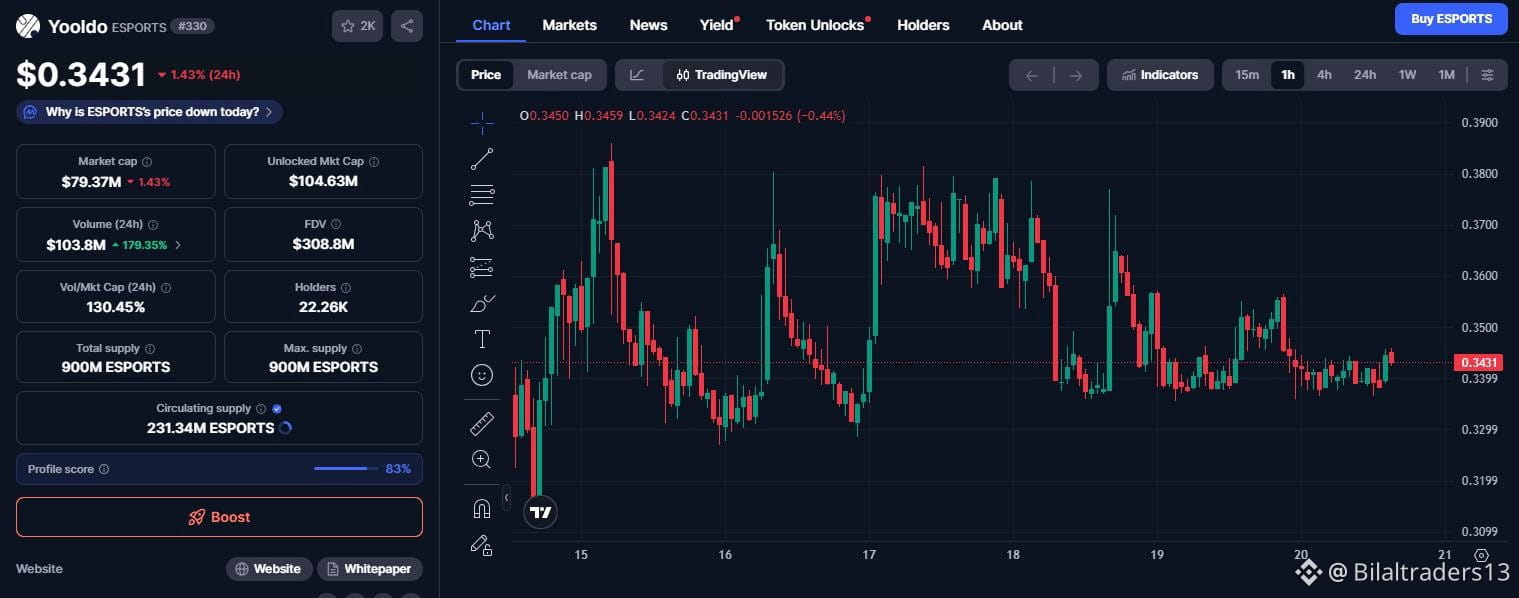Show Circulating supply info icon
Image resolution: width=1519 pixels, height=598 pixels.
click(x=261, y=409)
